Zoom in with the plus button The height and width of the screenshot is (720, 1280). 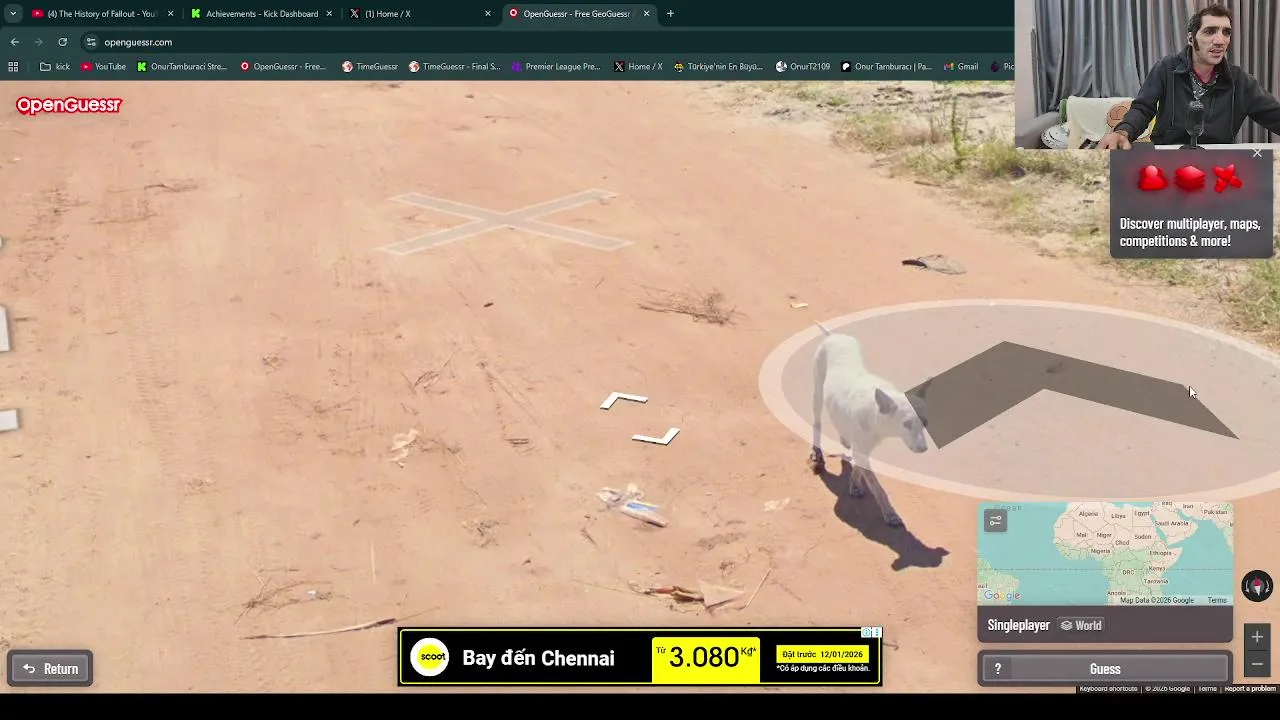click(1257, 637)
